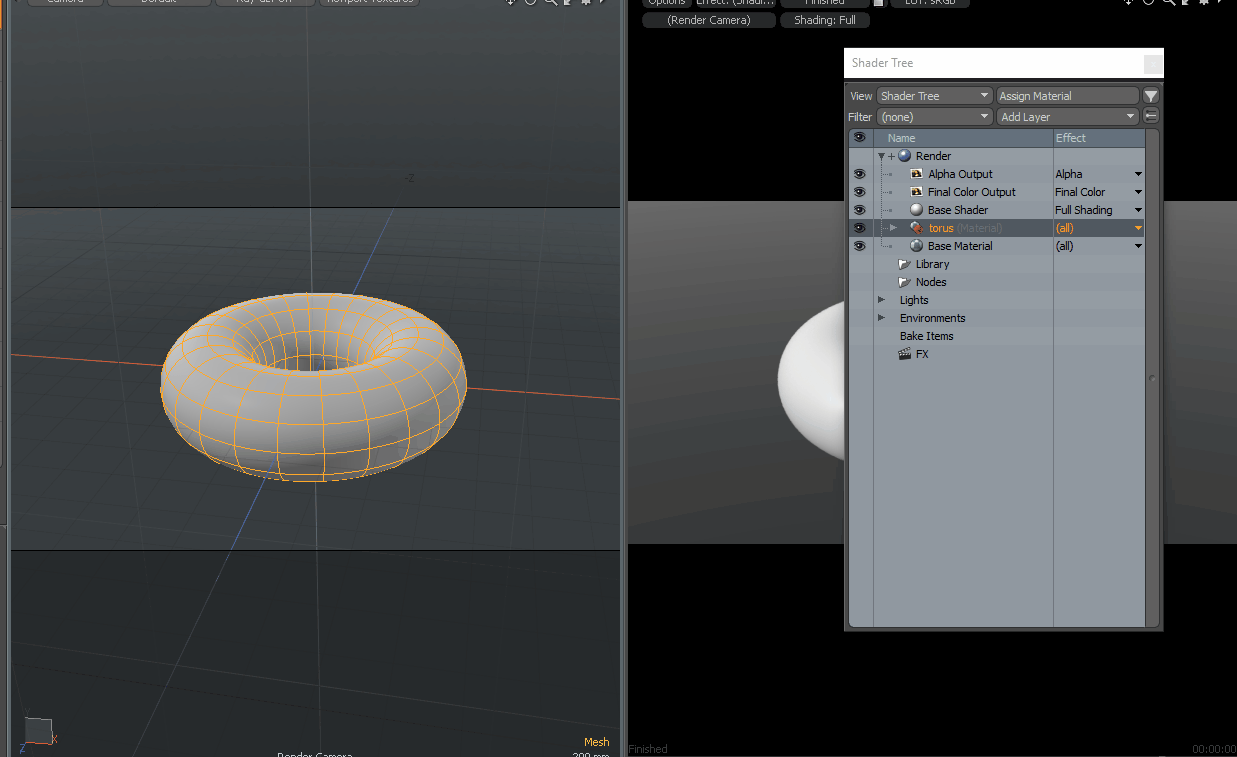This screenshot has height=757, width=1237.
Task: Open the torus (all) effect dropdown
Action: pyautogui.click(x=1138, y=228)
